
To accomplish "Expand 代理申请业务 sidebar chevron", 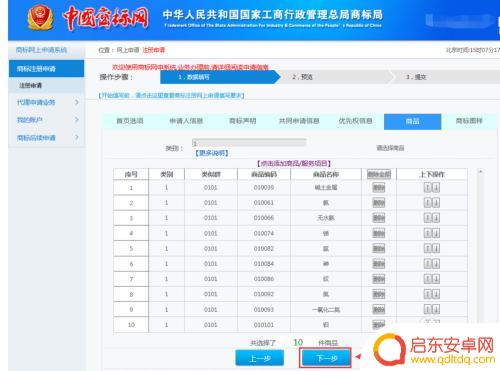I will click(x=77, y=102).
